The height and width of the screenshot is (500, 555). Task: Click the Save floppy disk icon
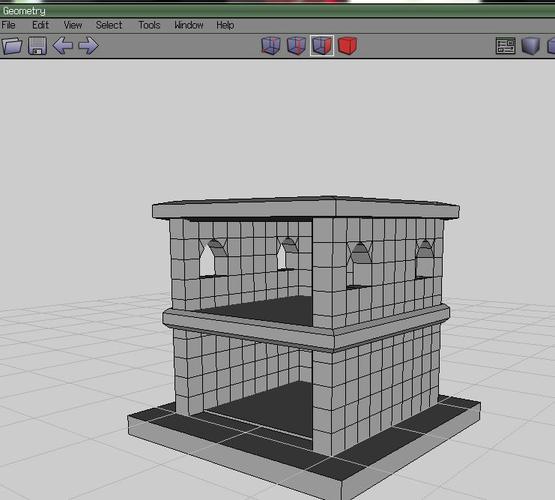(x=38, y=46)
